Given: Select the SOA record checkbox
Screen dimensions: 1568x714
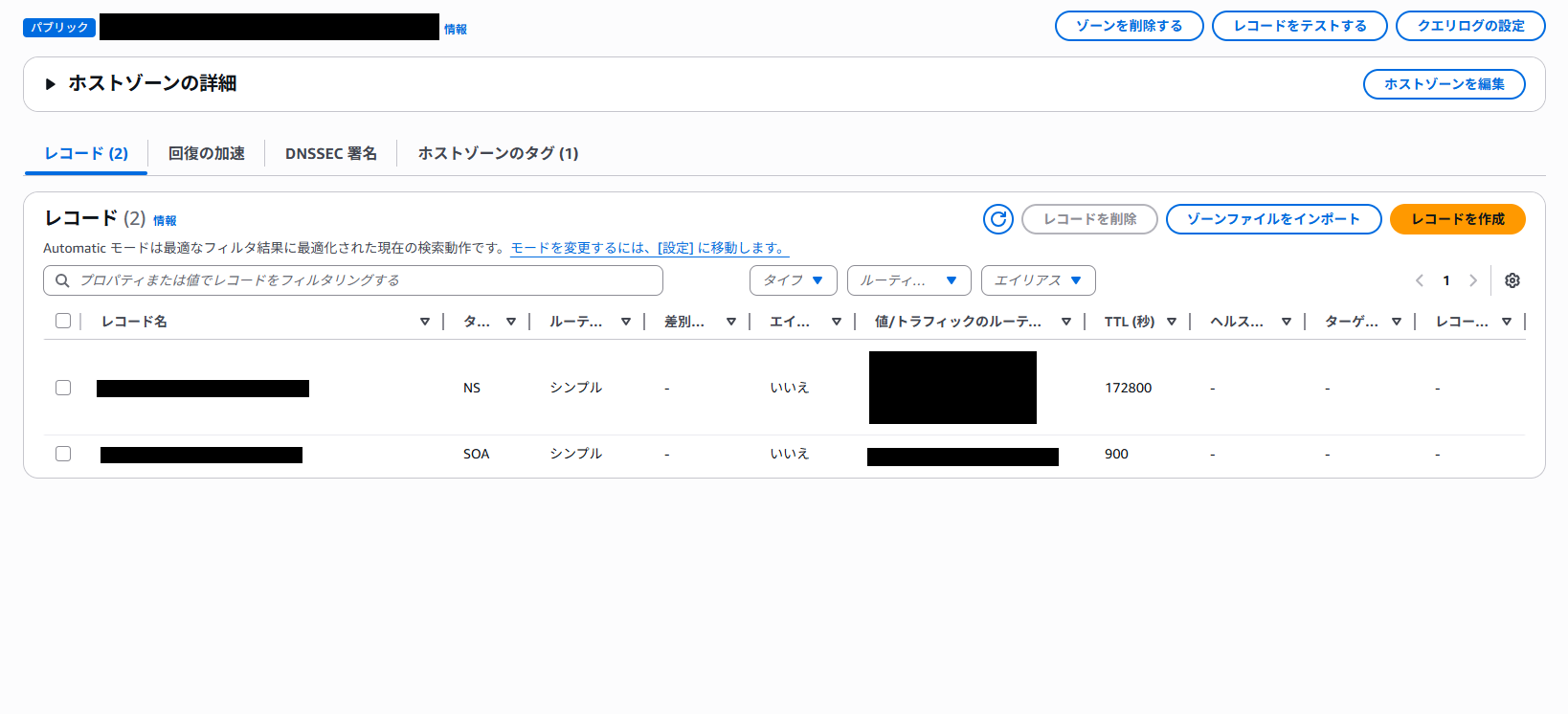Looking at the screenshot, I should pyautogui.click(x=63, y=454).
